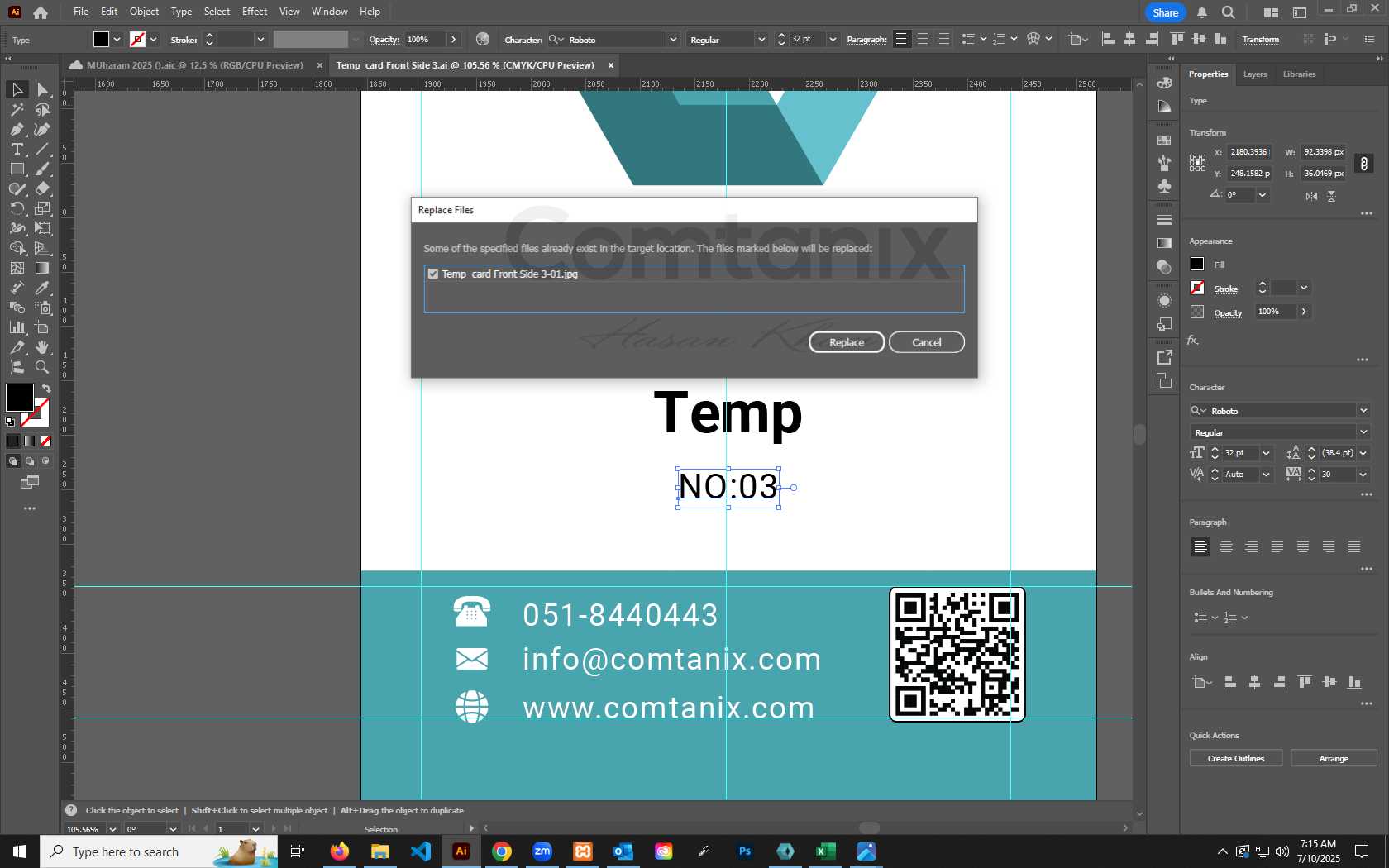Select the Curvature tool
The width and height of the screenshot is (1389, 868).
point(42,129)
